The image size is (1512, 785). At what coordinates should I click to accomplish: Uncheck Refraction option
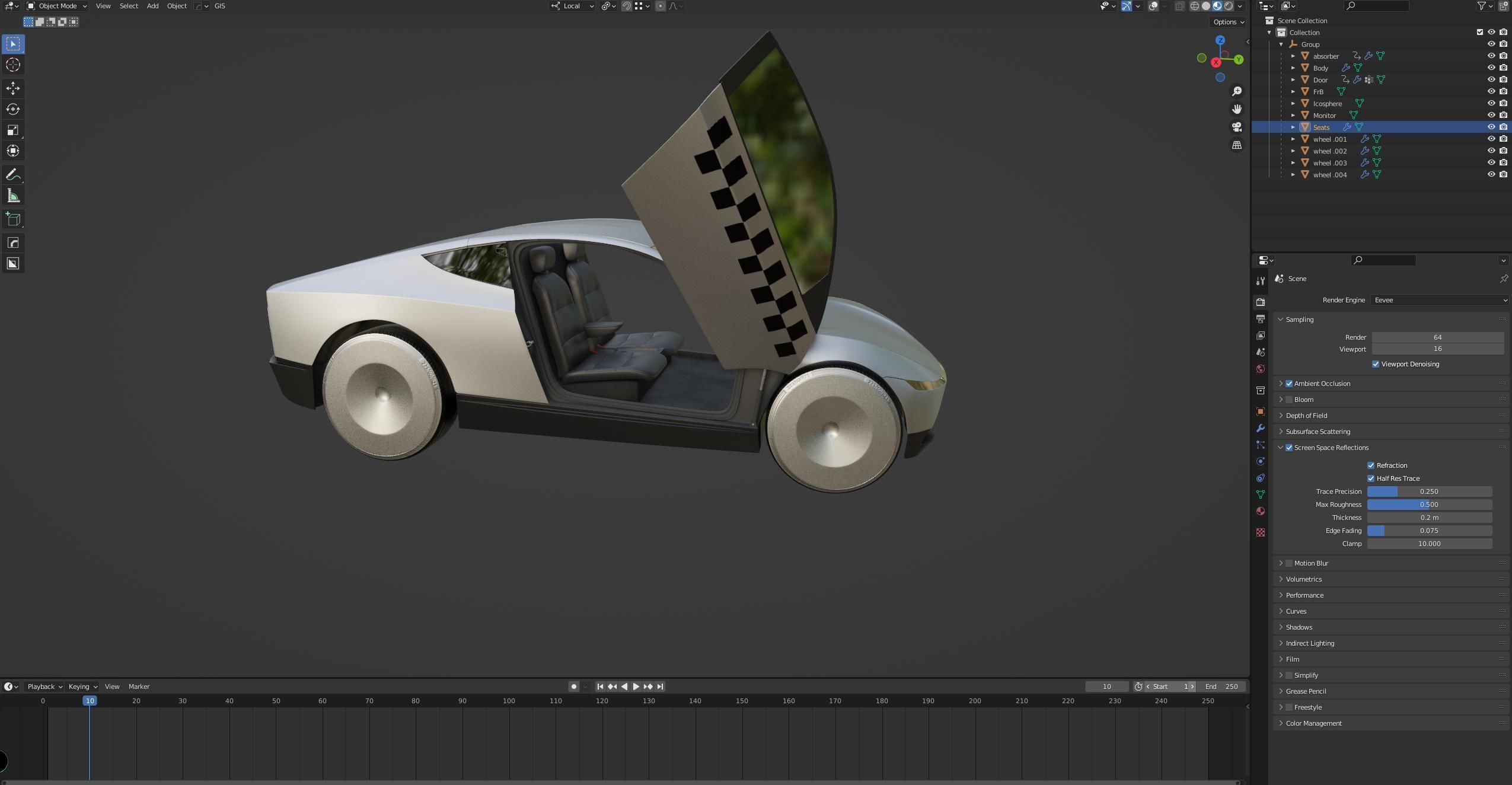pos(1371,465)
